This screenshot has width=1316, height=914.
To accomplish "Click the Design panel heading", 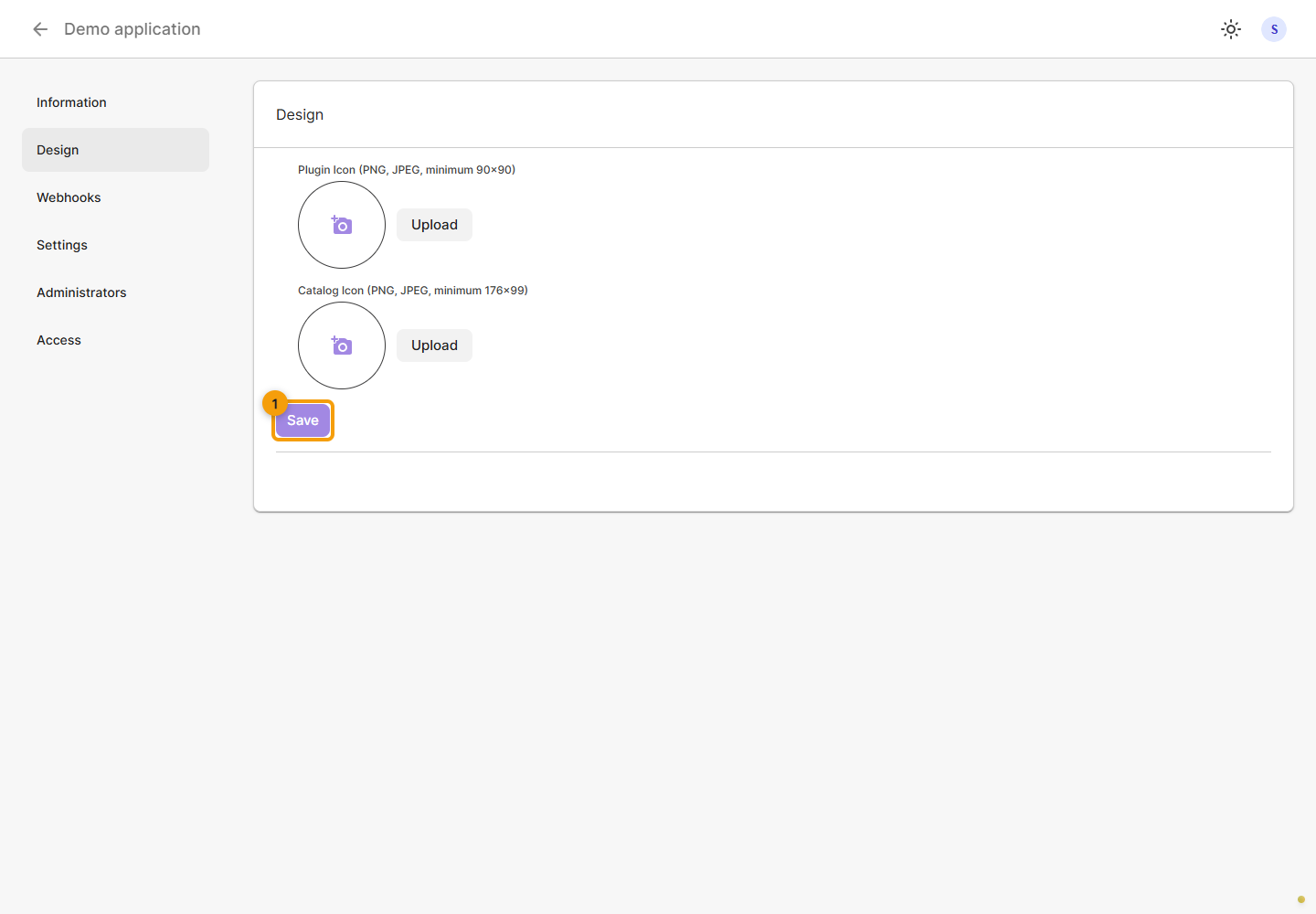I will point(300,114).
